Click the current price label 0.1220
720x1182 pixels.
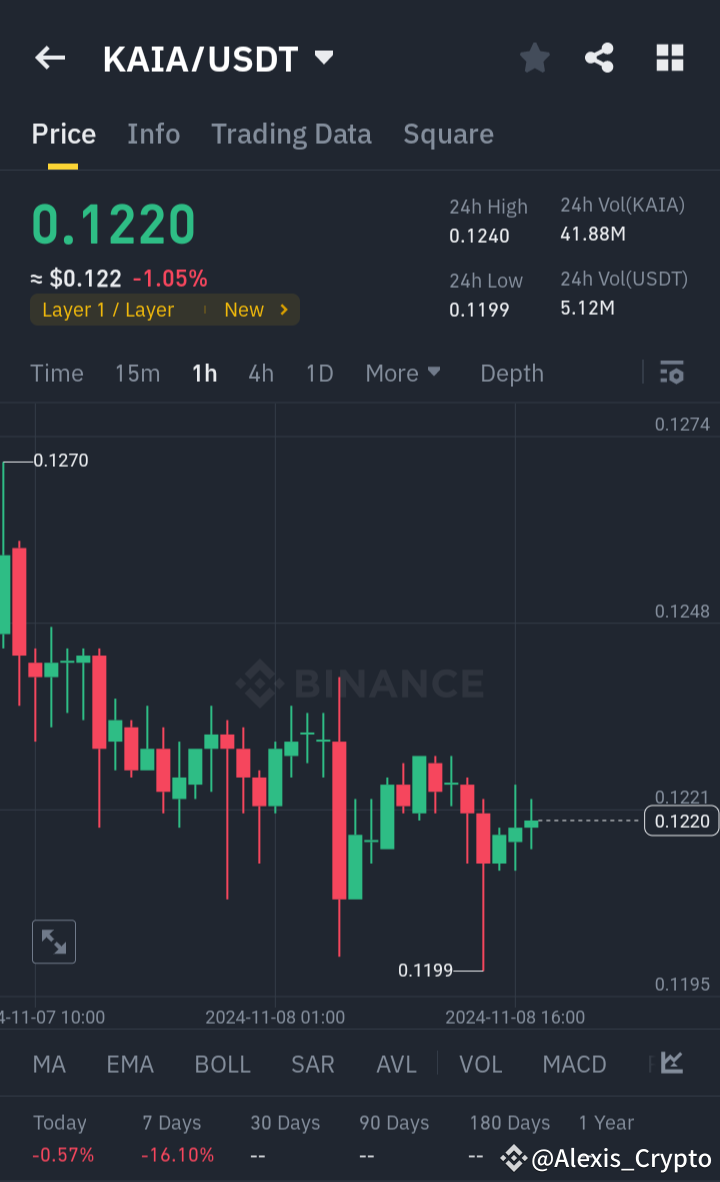pos(681,820)
